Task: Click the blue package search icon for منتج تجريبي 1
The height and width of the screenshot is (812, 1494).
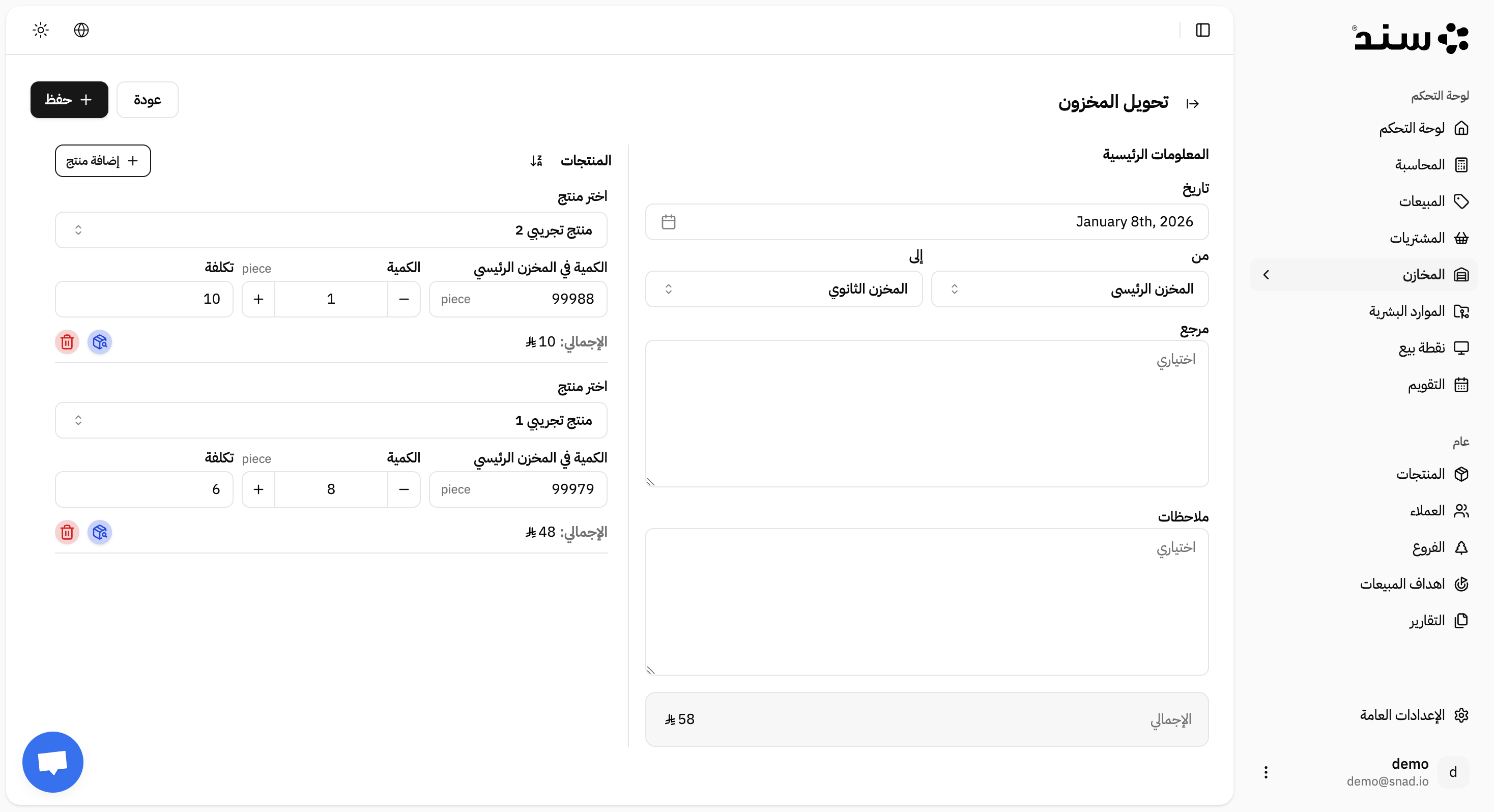Action: coord(100,533)
